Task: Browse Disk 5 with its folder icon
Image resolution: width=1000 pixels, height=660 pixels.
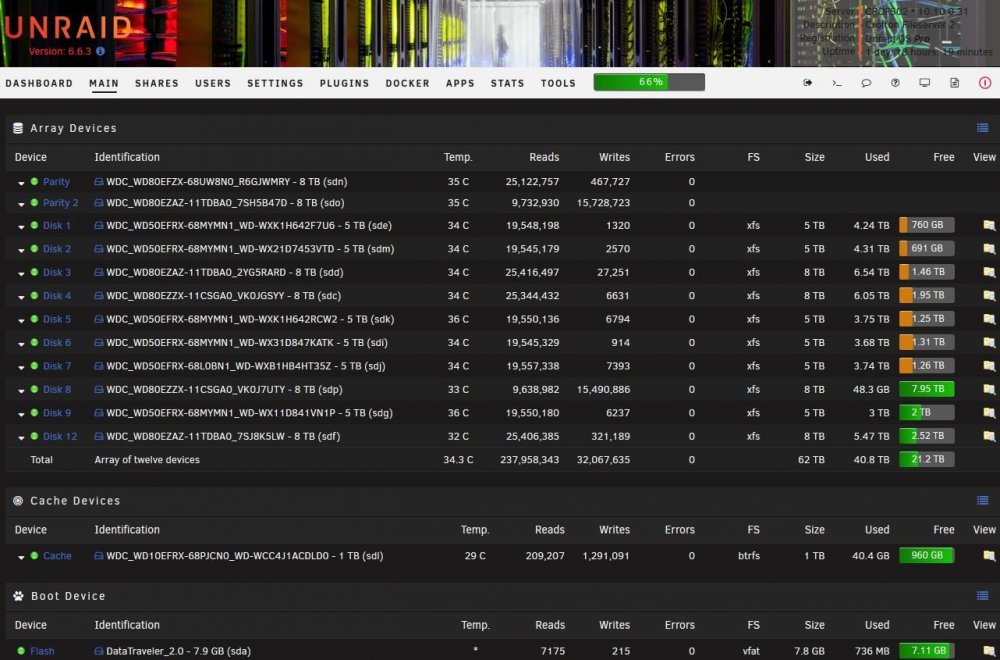Action: click(989, 319)
